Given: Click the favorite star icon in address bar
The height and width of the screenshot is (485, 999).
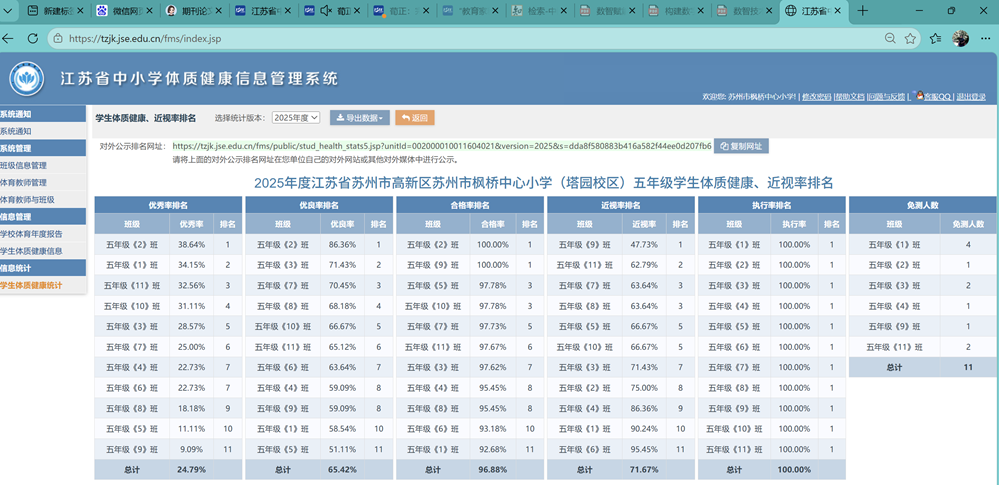Looking at the screenshot, I should tap(910, 39).
